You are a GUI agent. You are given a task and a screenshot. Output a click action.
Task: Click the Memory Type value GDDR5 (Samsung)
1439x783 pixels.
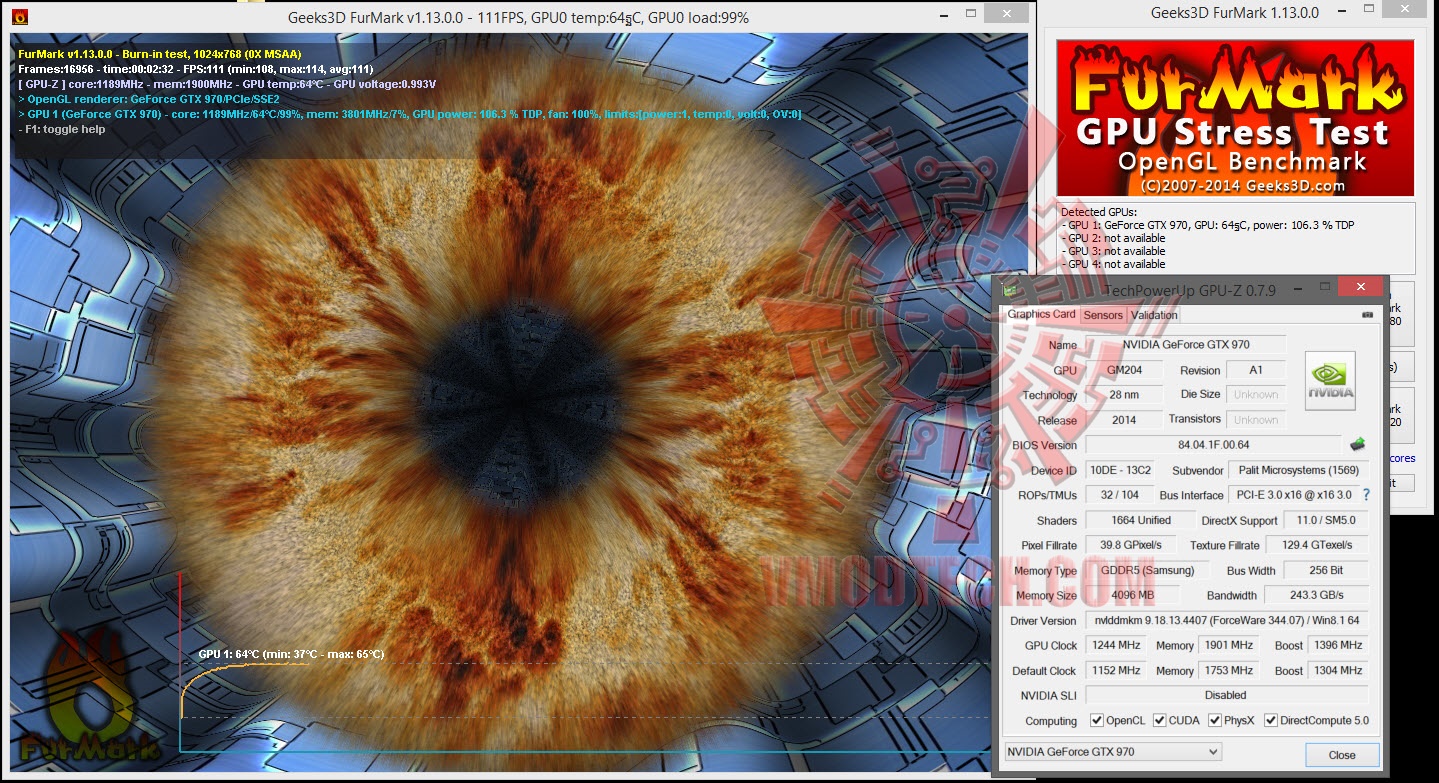click(1147, 570)
